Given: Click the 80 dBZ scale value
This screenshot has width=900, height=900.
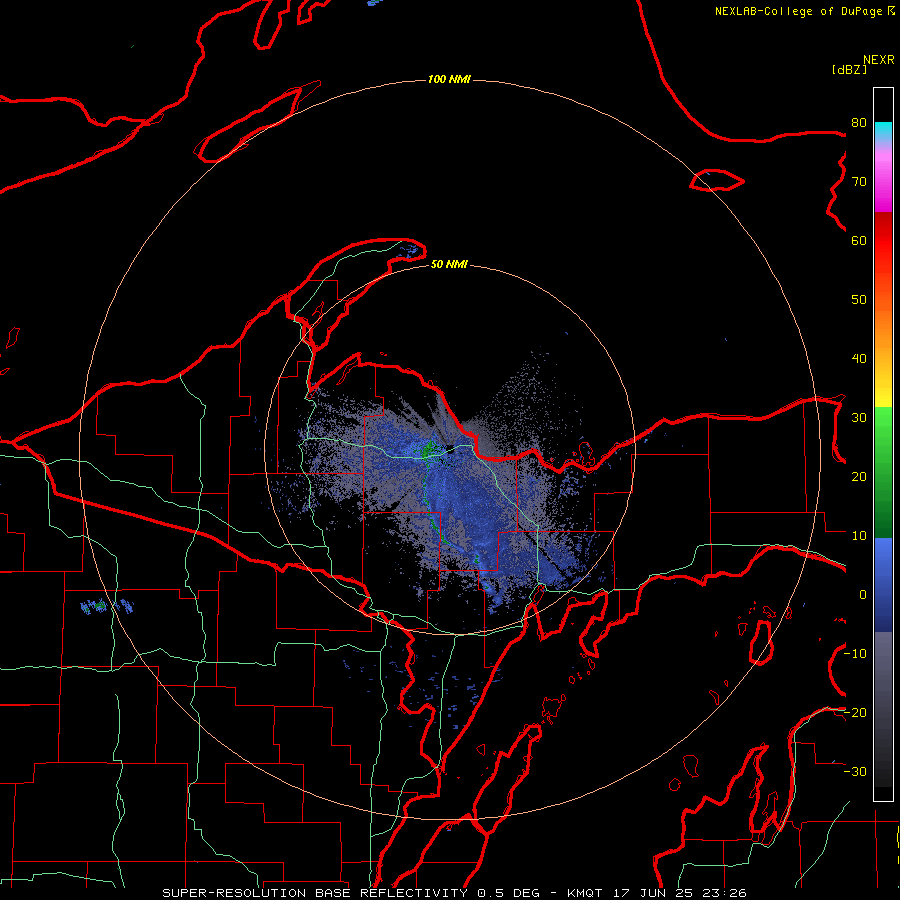Looking at the screenshot, I should tap(859, 122).
